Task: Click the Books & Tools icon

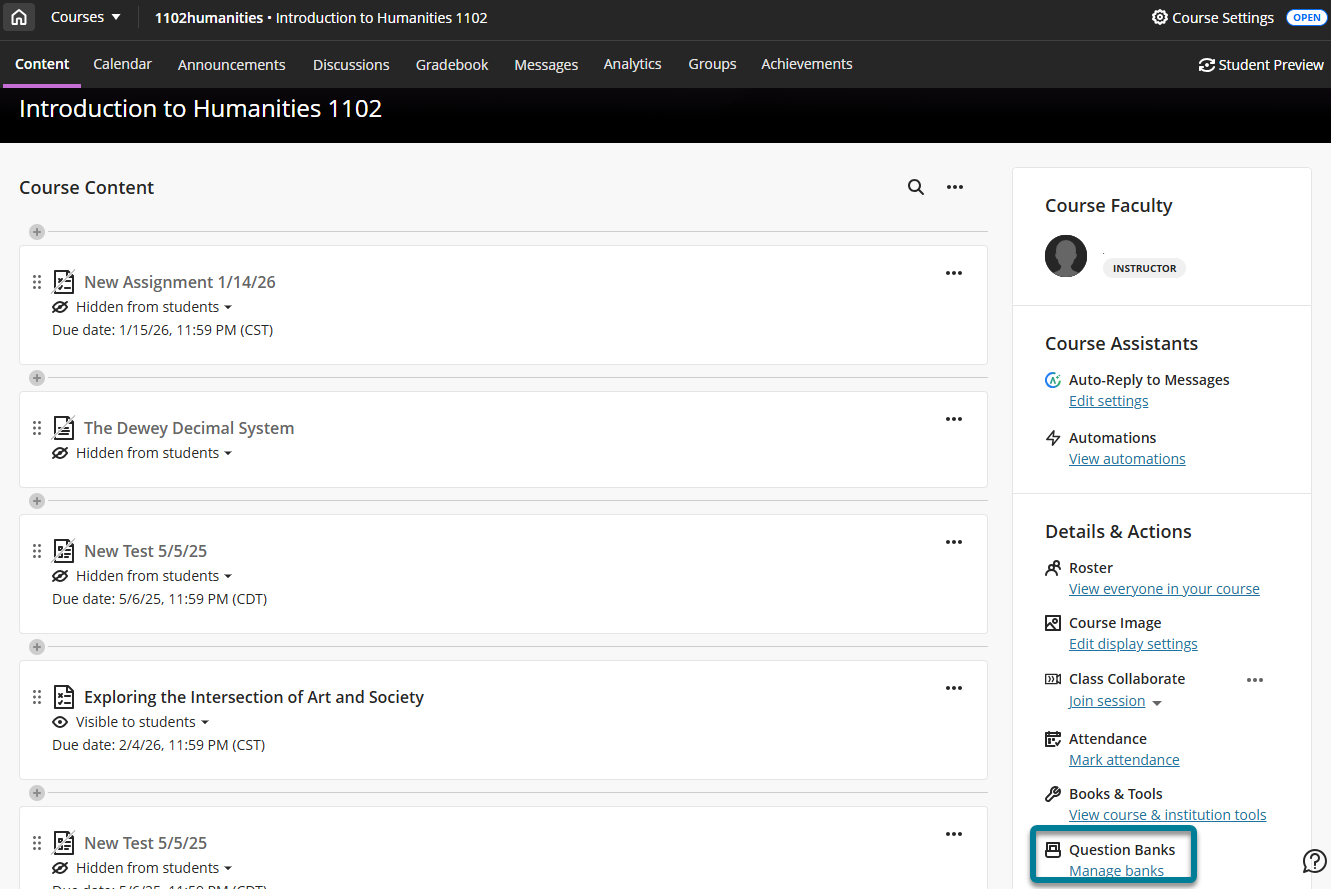Action: click(1051, 793)
